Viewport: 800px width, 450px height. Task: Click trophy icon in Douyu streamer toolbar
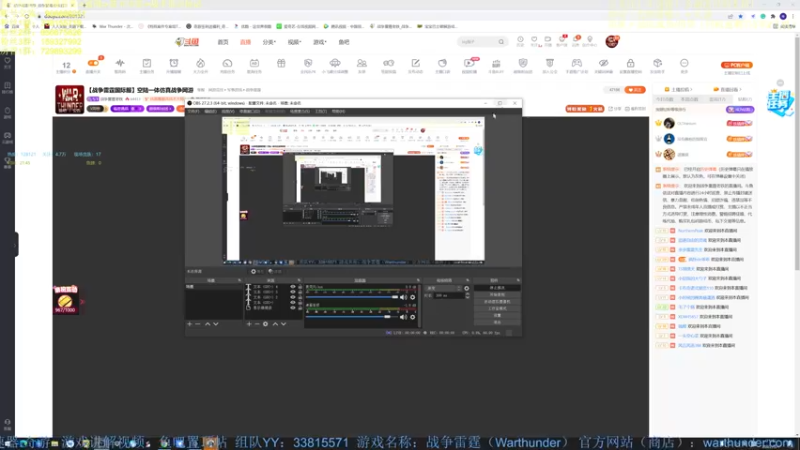pos(549,63)
